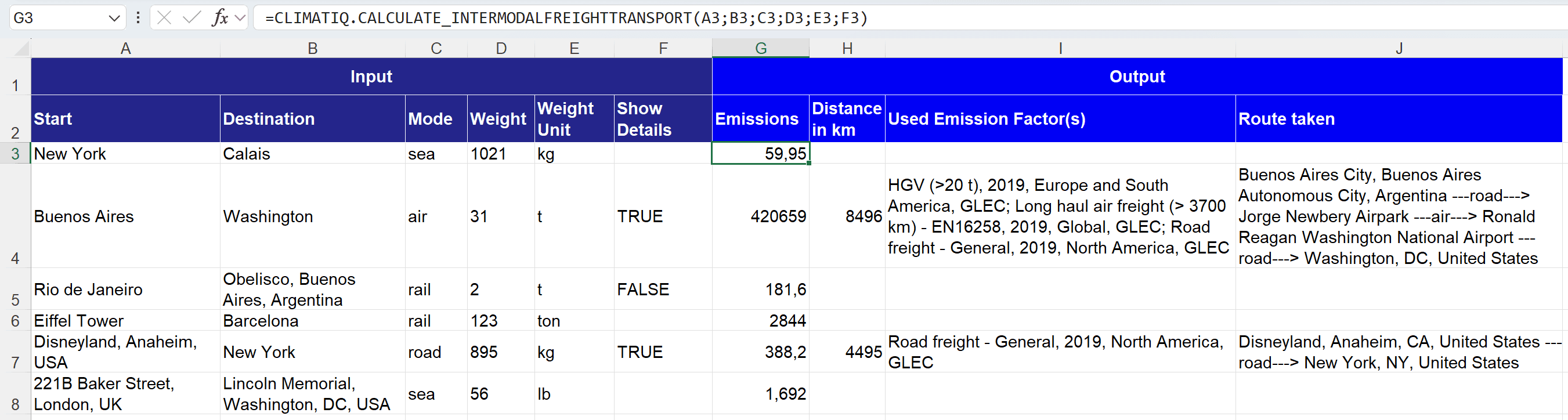Select the Destination heading cell
Image resolution: width=1568 pixels, height=420 pixels.
[312, 119]
